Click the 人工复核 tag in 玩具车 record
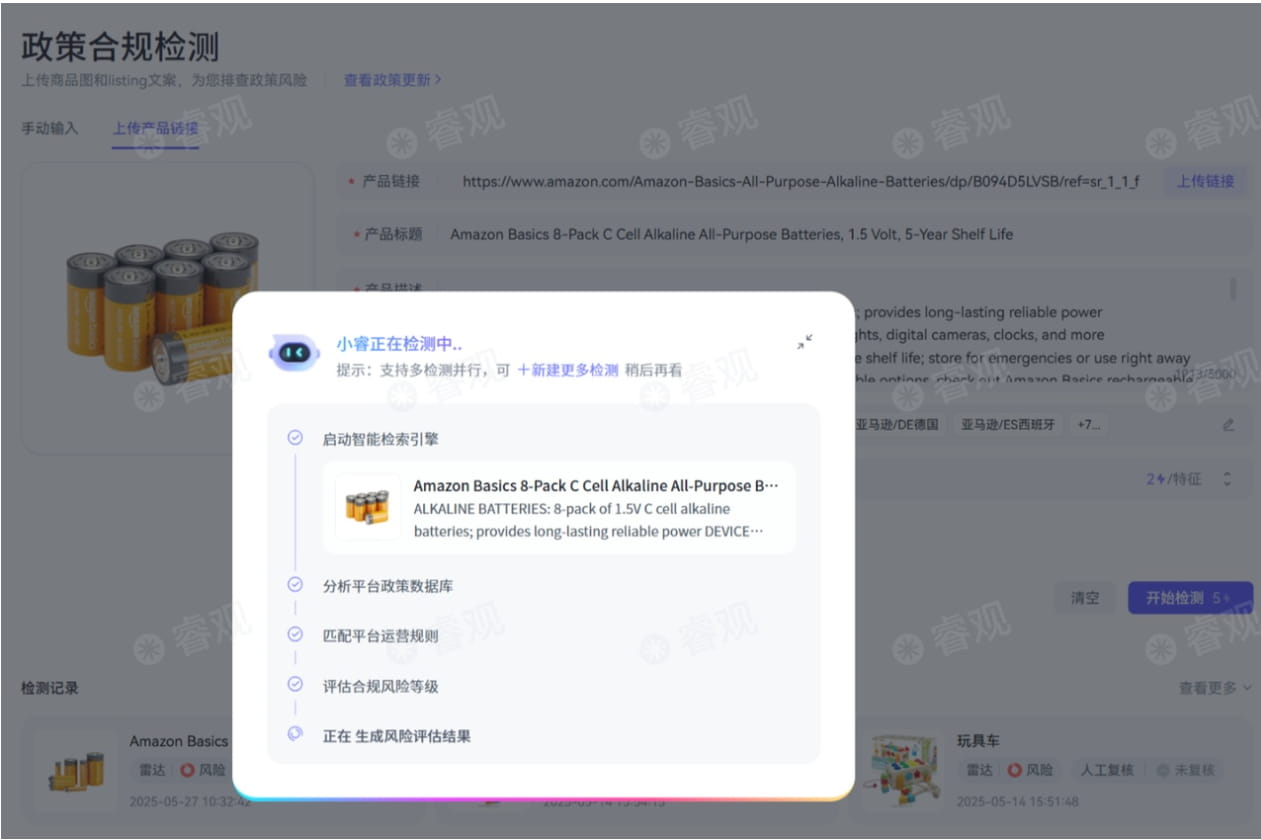 click(x=1106, y=770)
